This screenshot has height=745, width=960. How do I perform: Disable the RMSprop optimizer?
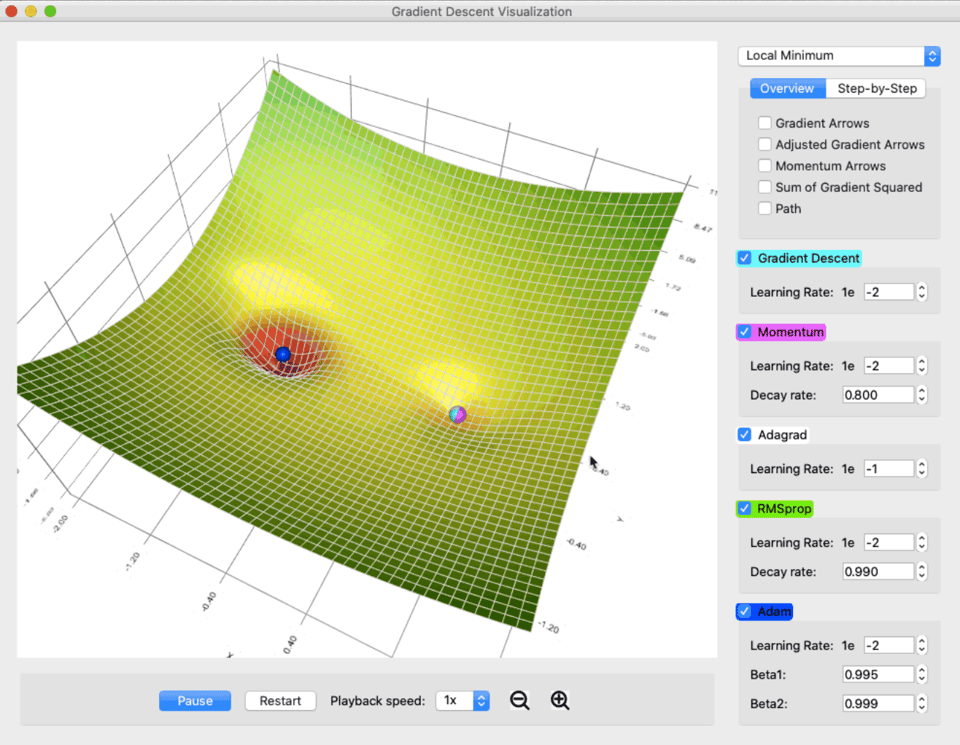(744, 509)
